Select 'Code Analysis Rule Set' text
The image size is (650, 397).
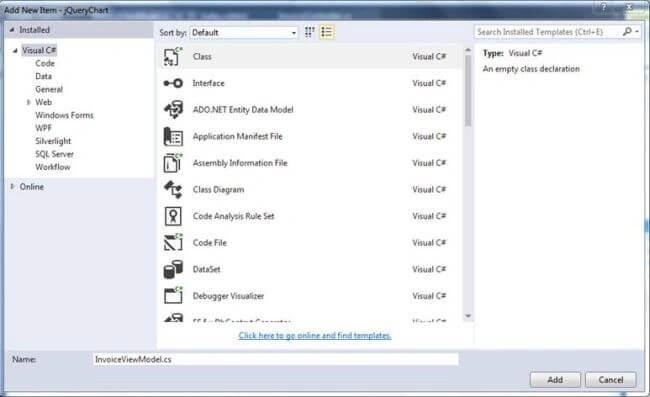pyautogui.click(x=233, y=216)
